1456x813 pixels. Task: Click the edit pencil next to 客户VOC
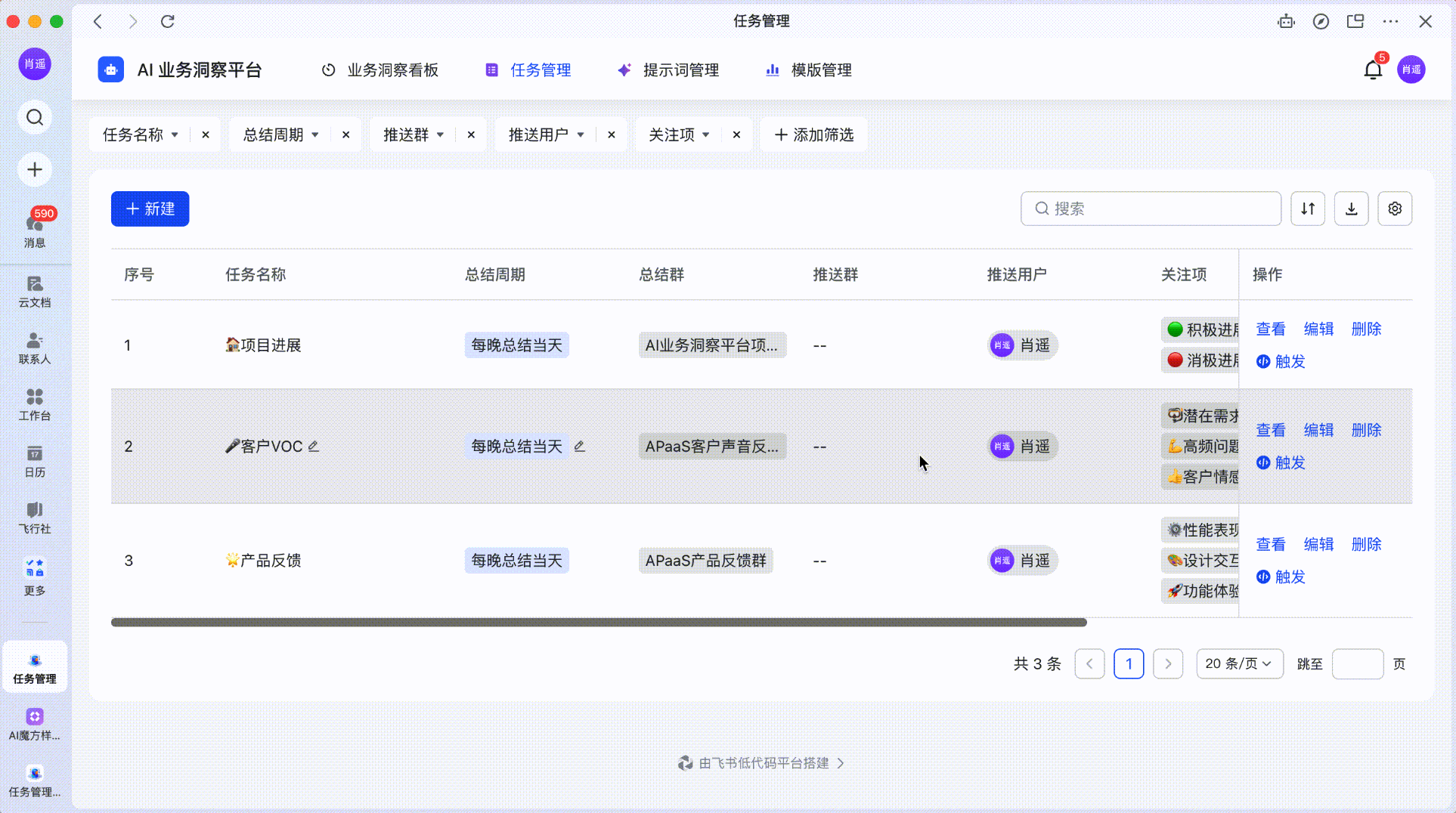[x=314, y=447]
